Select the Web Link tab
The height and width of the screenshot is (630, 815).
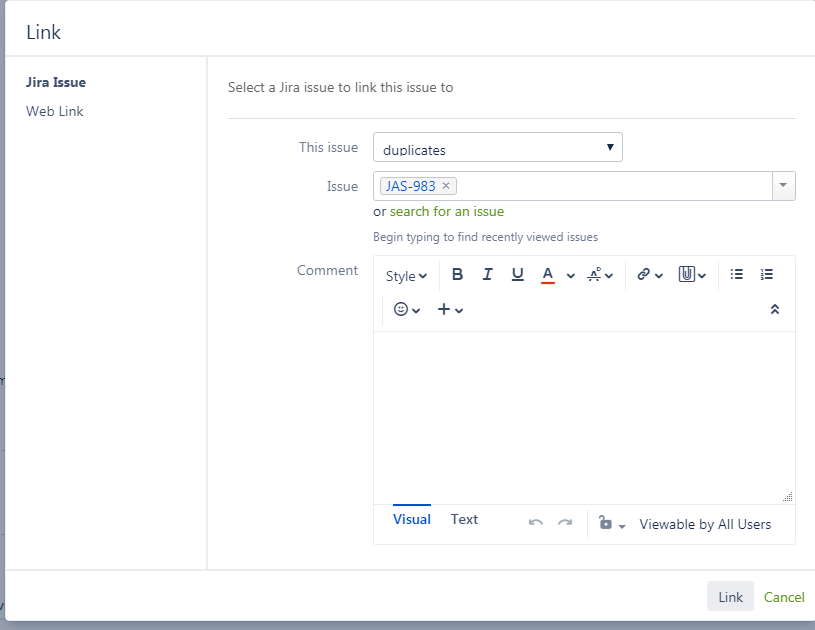(55, 111)
